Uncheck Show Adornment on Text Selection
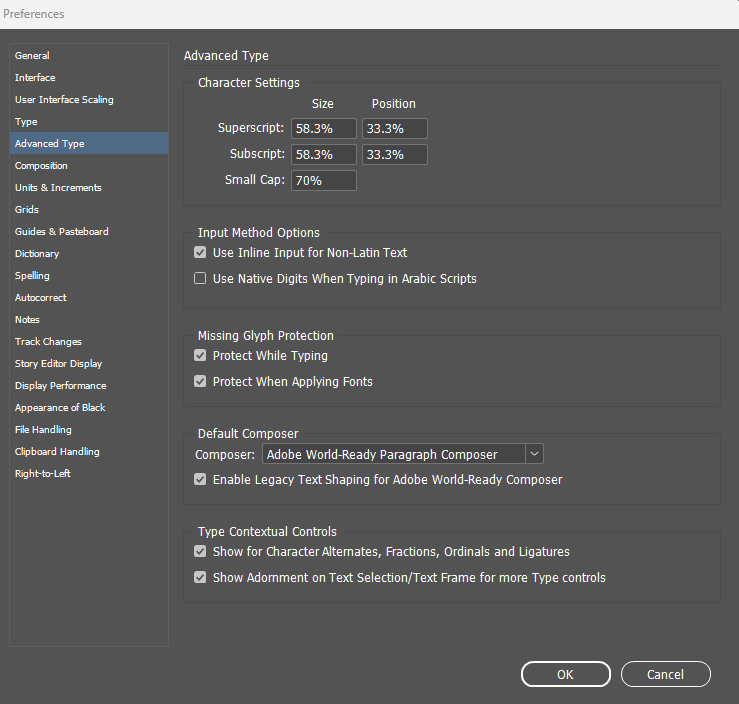 tap(200, 578)
